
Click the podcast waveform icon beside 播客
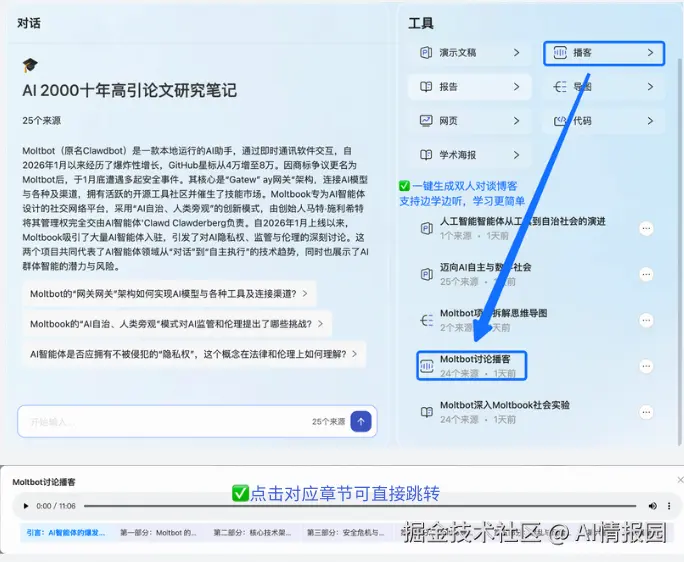[x=560, y=53]
